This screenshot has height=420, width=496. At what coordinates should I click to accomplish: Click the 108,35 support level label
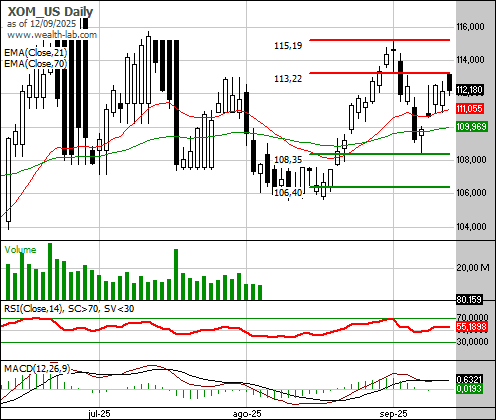click(x=288, y=160)
